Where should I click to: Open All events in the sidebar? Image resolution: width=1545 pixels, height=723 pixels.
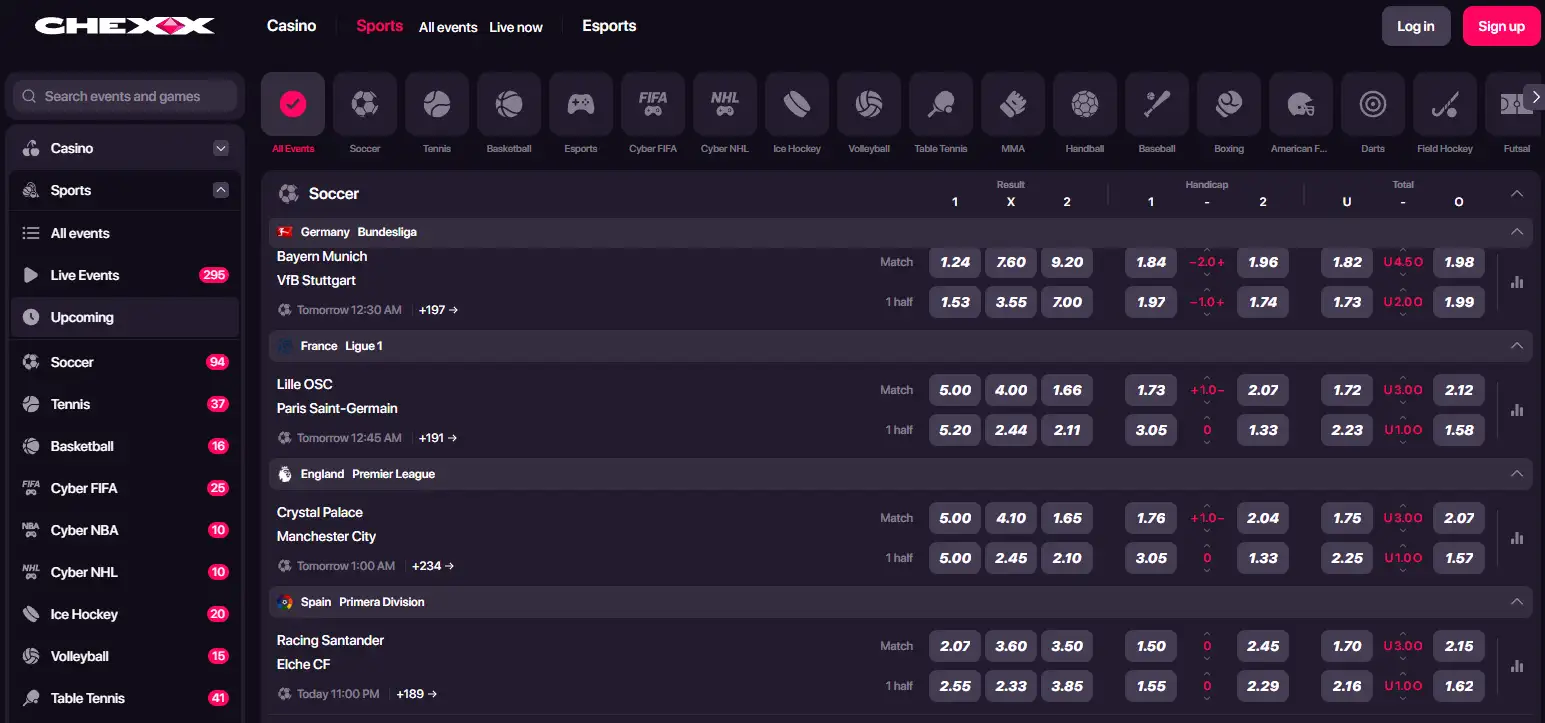(x=125, y=233)
